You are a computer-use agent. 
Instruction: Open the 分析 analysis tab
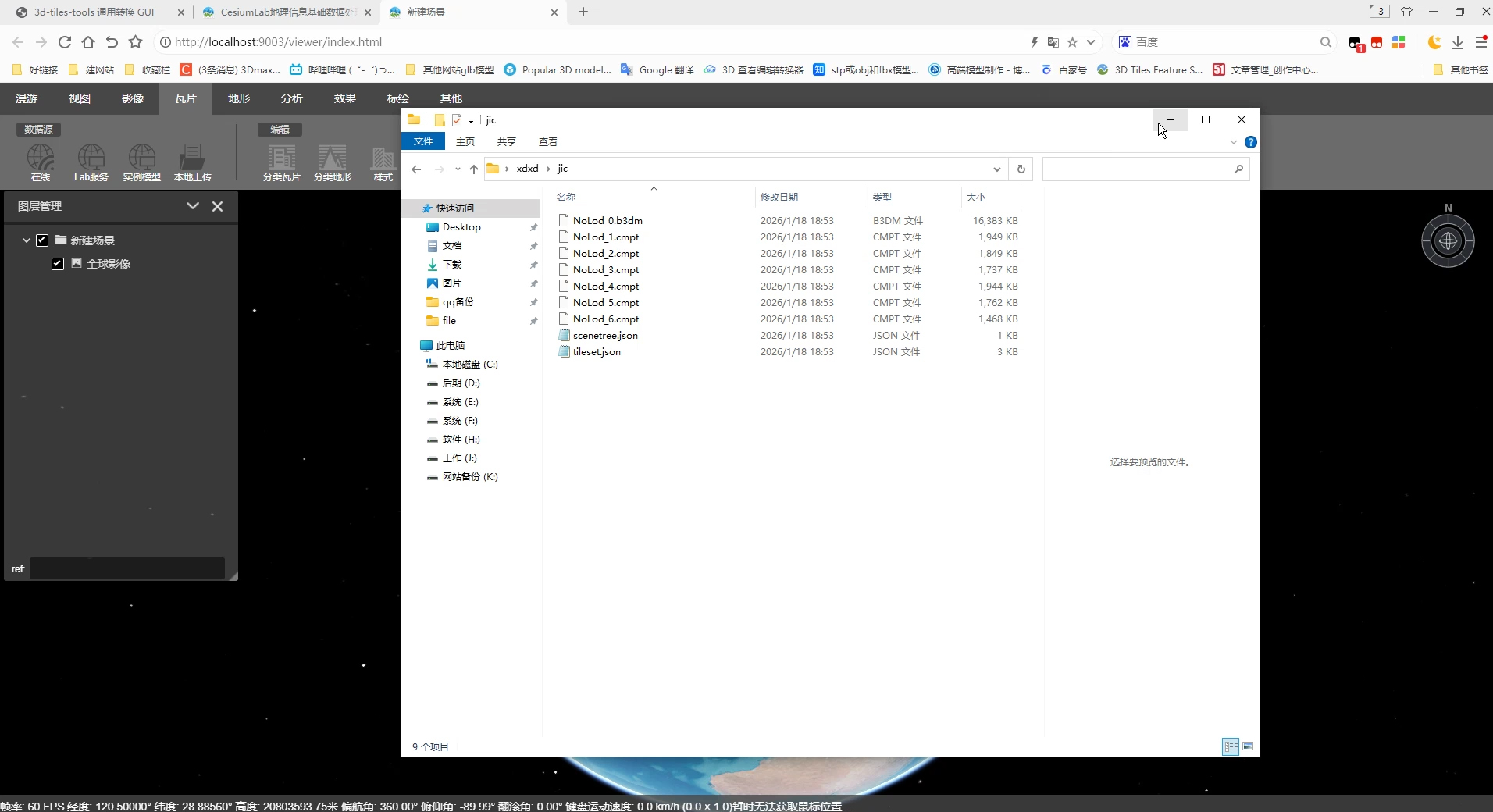pos(292,98)
